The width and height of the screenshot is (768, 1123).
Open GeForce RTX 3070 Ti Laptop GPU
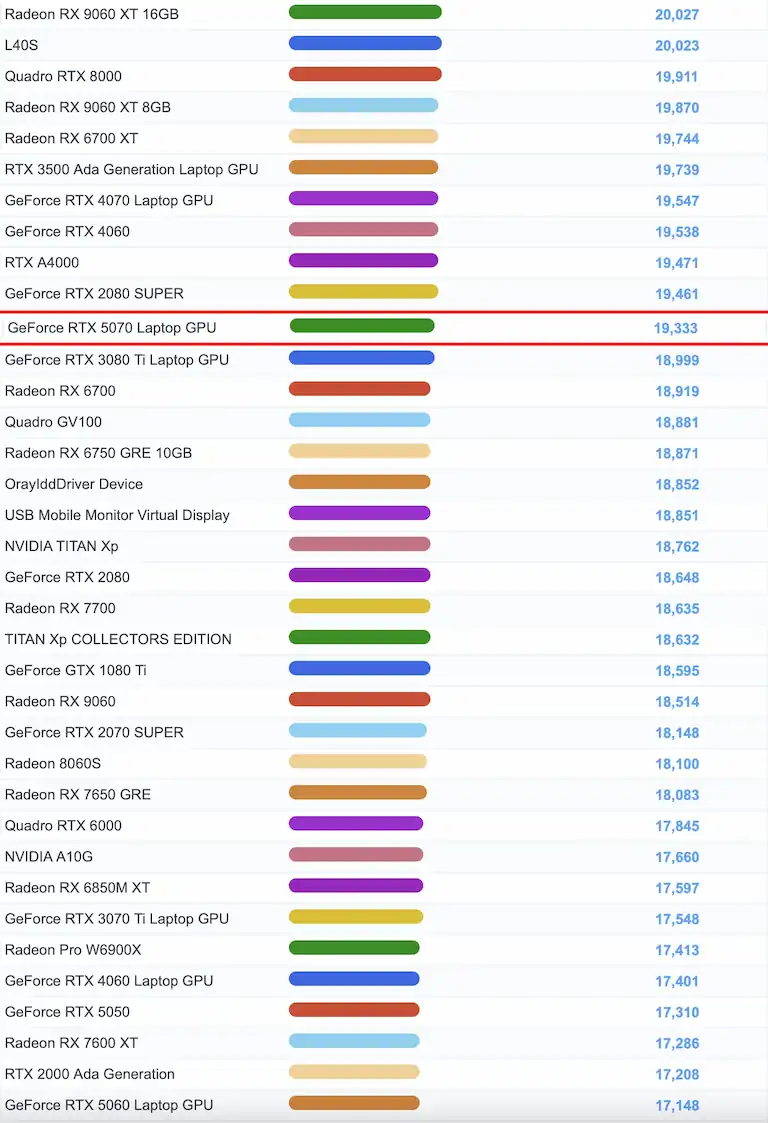(x=117, y=919)
